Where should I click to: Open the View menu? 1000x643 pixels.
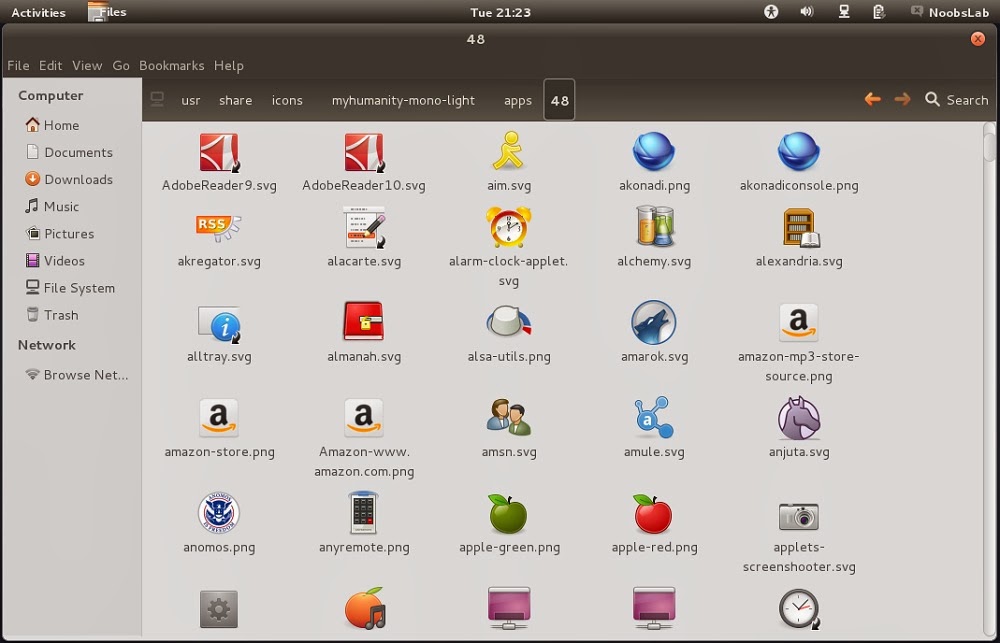click(87, 66)
